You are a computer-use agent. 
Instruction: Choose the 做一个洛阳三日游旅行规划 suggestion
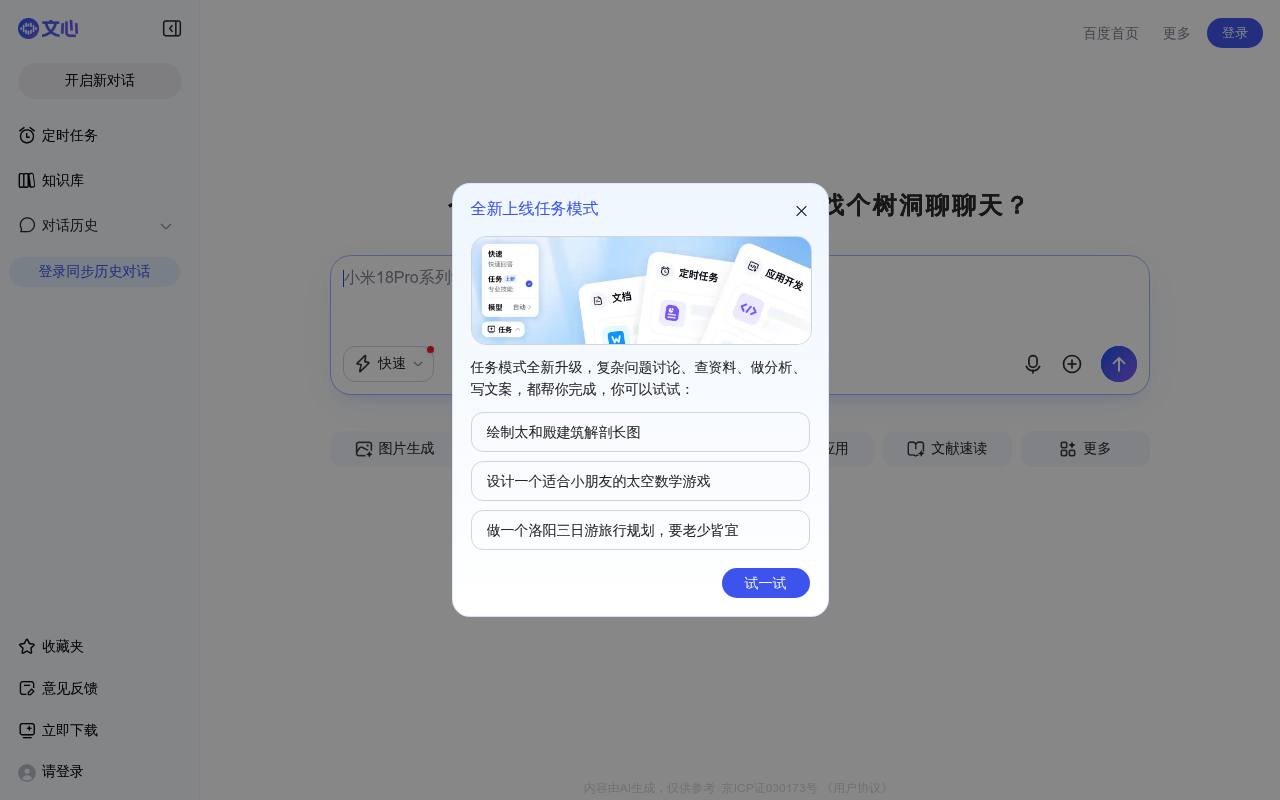pos(640,530)
